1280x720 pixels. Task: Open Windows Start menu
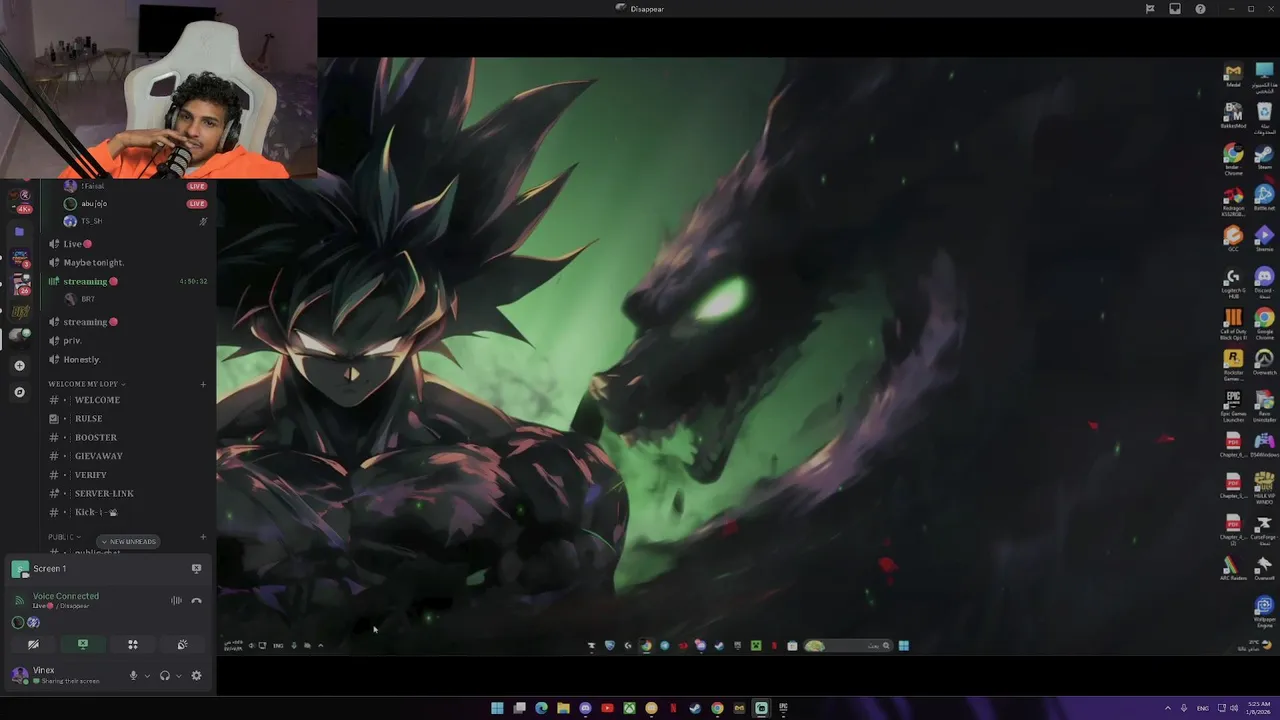pos(497,708)
